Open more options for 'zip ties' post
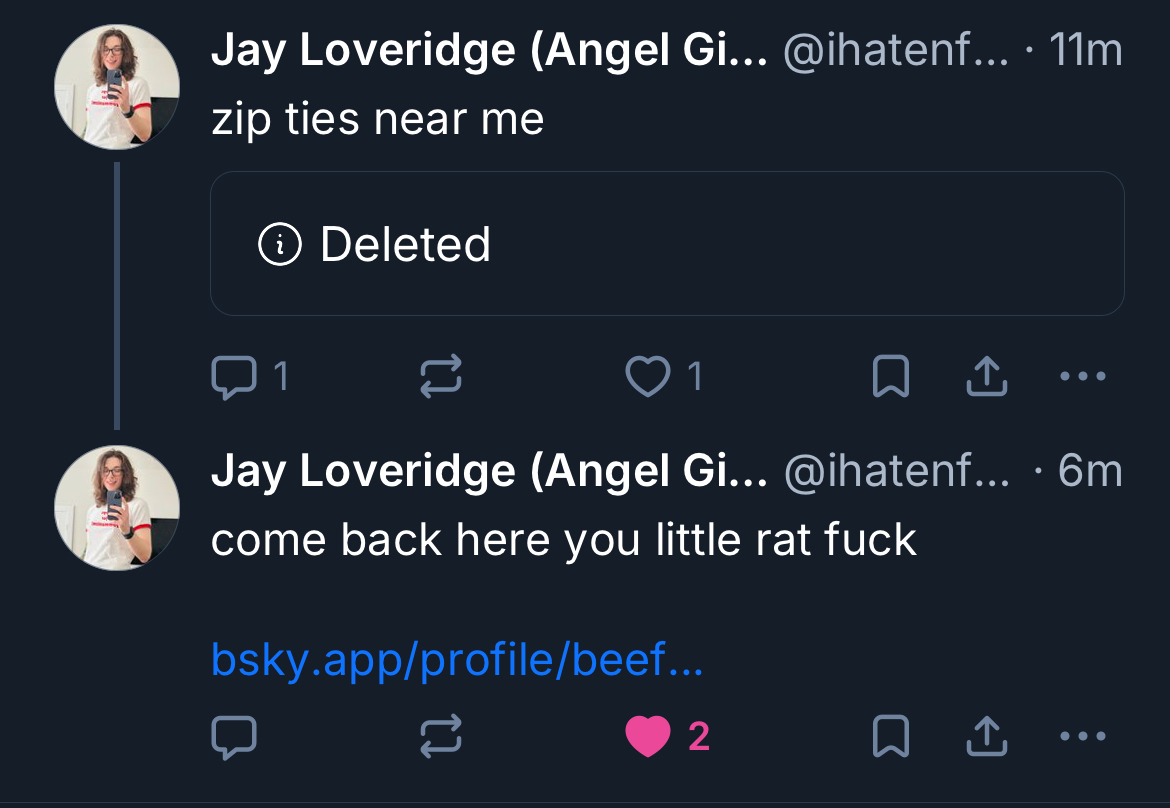The image size is (1170, 808). (1082, 377)
